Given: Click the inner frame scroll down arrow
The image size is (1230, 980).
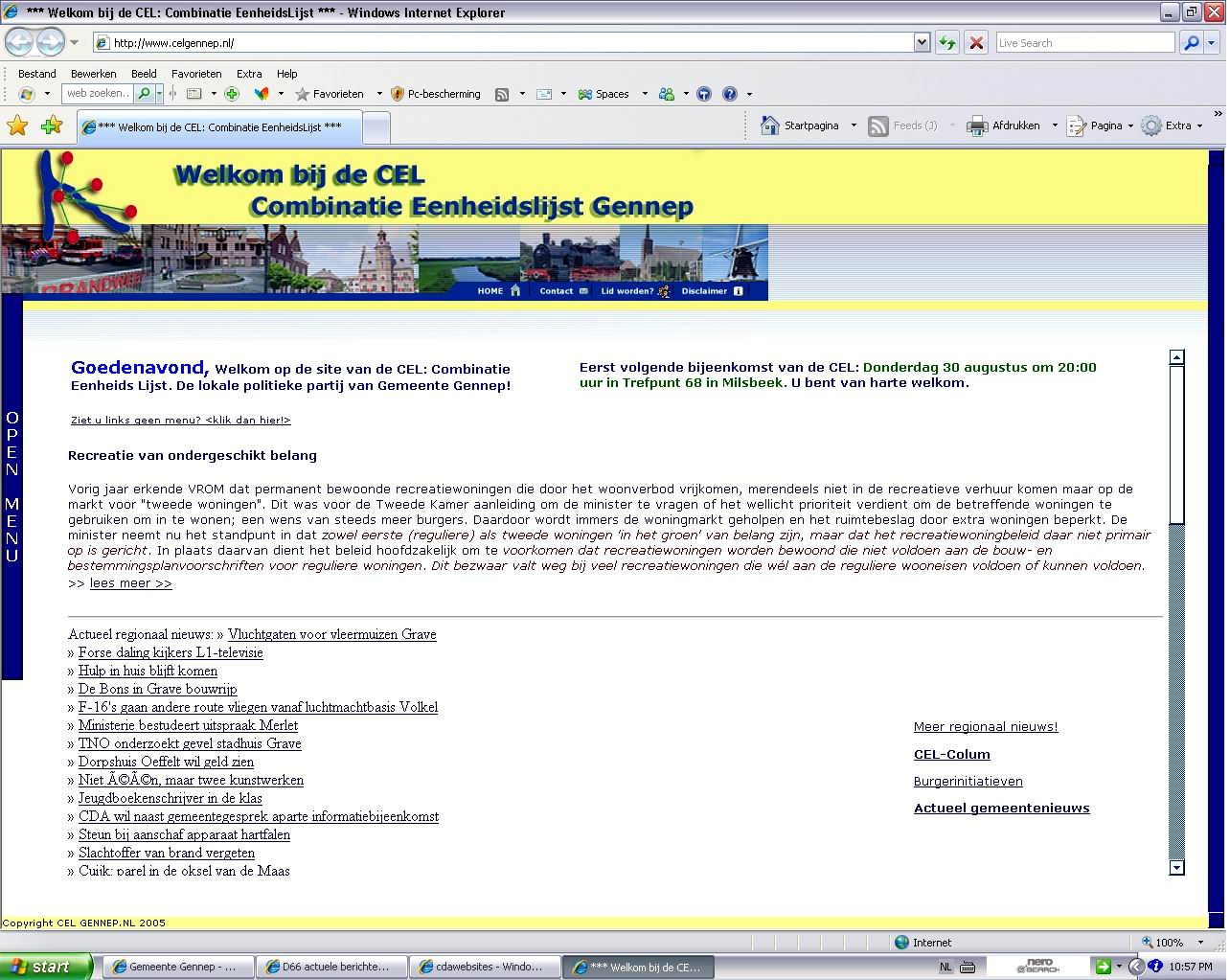Looking at the screenshot, I should (1177, 868).
